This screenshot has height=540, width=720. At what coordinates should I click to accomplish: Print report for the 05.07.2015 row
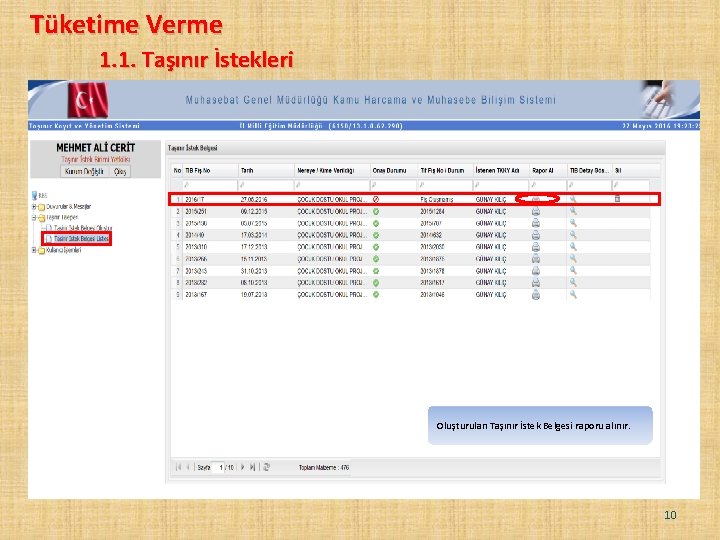coord(535,223)
